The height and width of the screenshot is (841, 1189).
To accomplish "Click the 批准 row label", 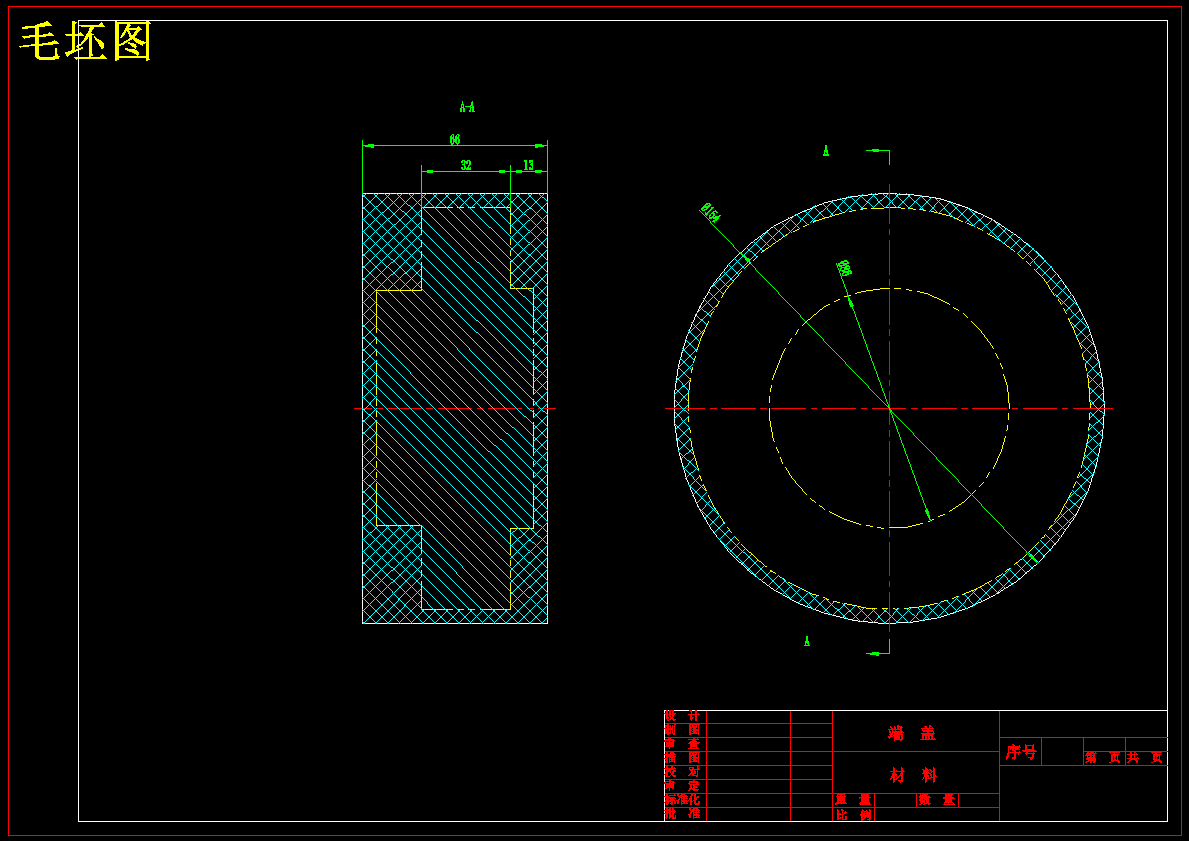I will [682, 814].
